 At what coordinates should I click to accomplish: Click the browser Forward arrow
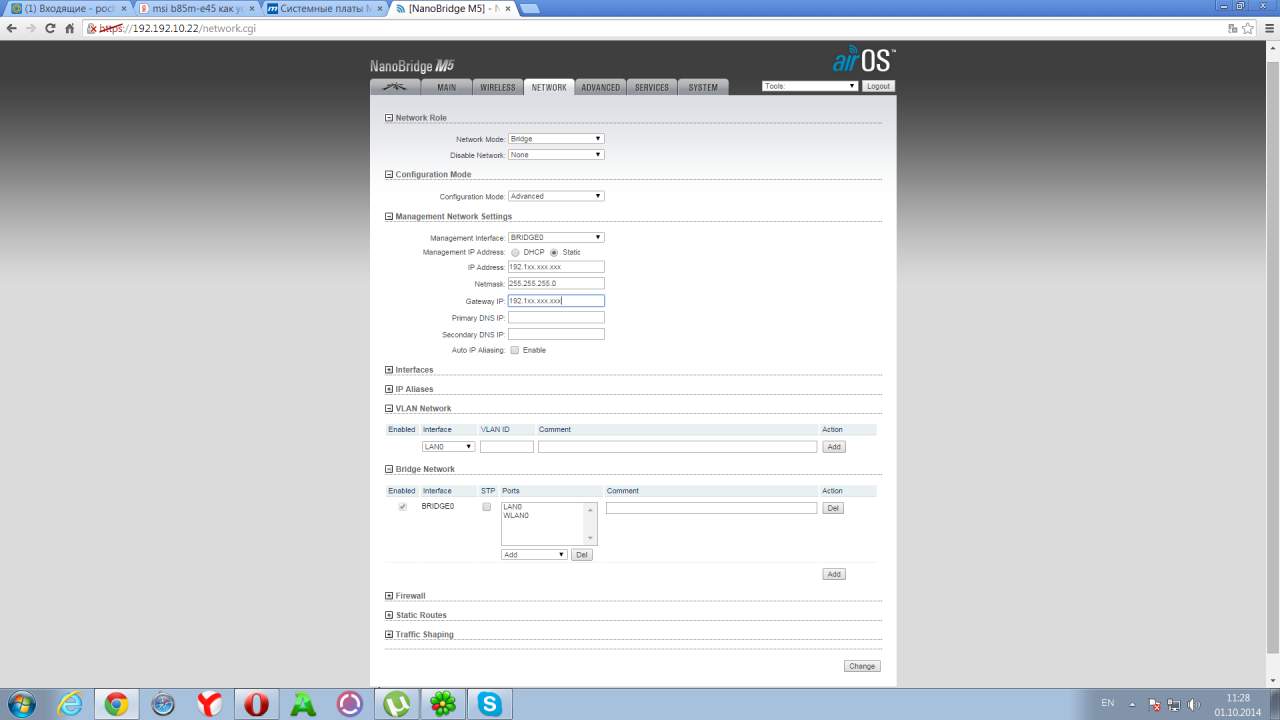[31, 28]
